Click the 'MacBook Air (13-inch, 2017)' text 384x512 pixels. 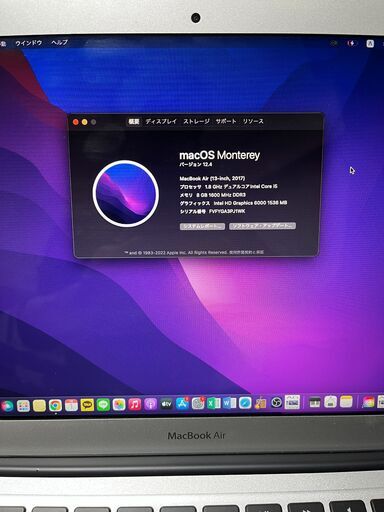point(212,178)
